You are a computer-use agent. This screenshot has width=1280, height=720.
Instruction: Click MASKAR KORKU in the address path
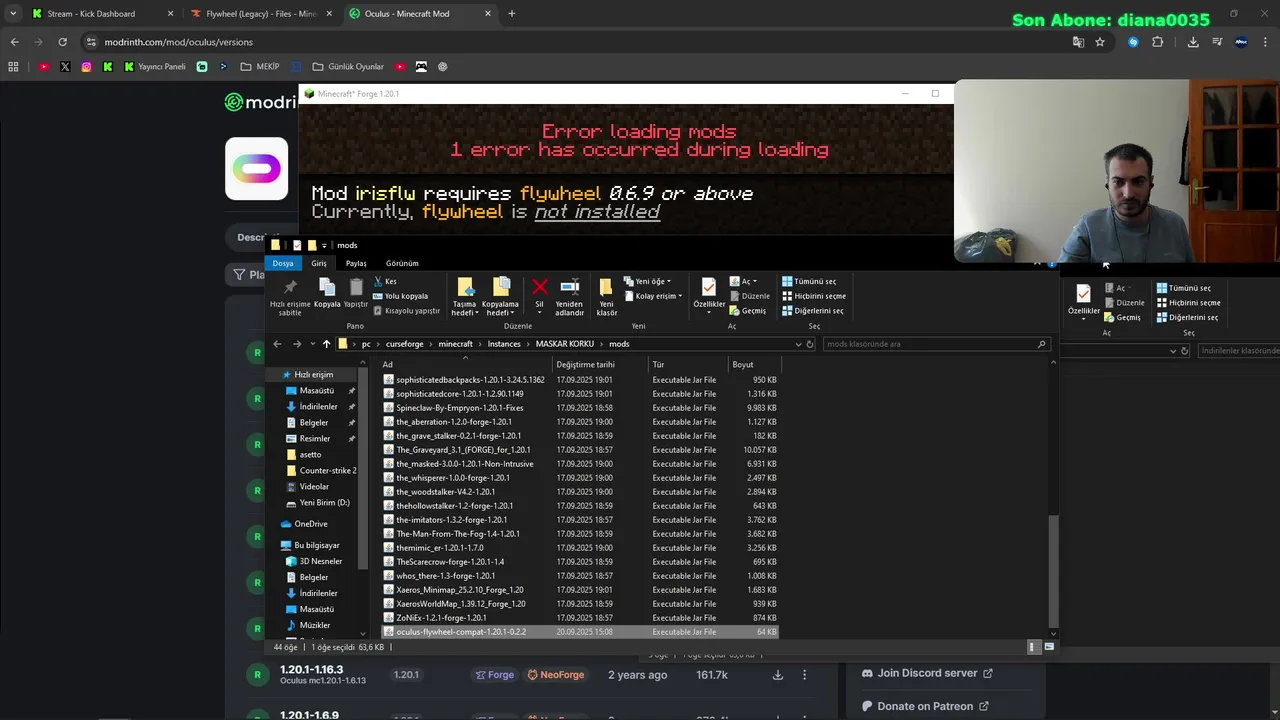point(564,344)
